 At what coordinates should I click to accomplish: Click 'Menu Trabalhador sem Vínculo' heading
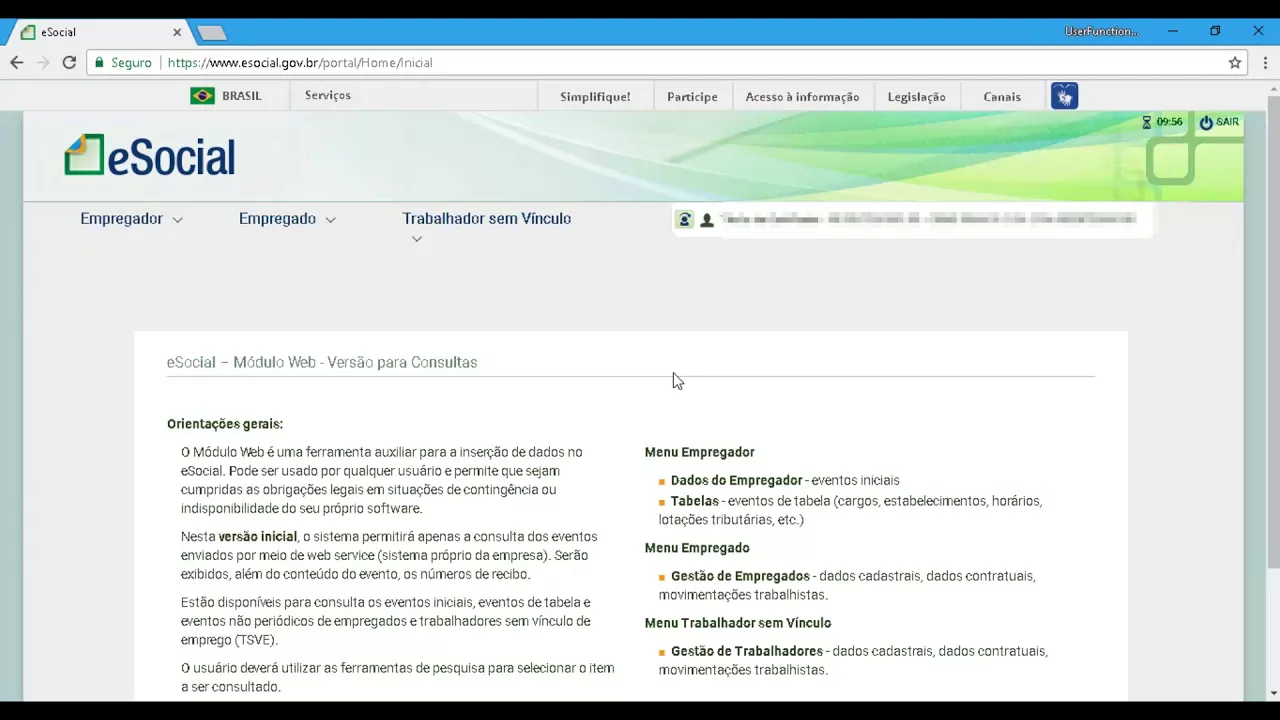pos(738,623)
